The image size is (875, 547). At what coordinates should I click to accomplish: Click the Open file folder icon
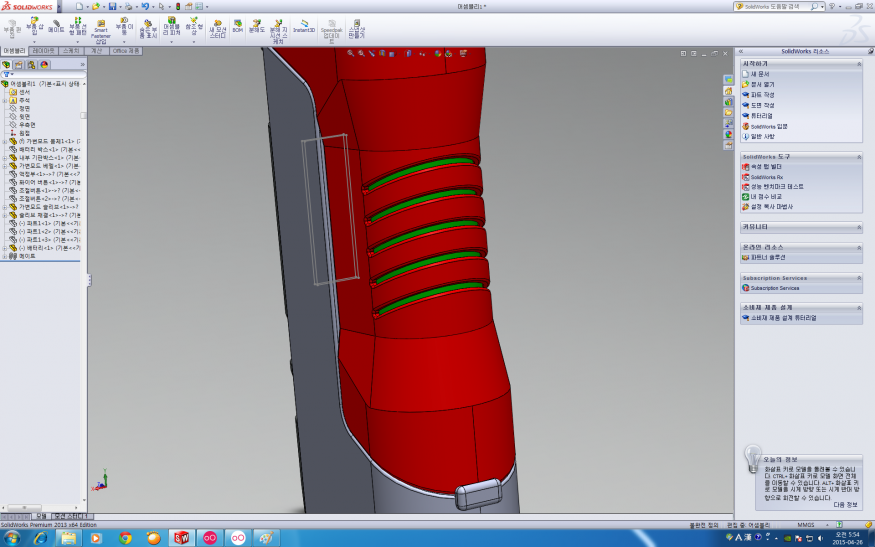[96, 6]
